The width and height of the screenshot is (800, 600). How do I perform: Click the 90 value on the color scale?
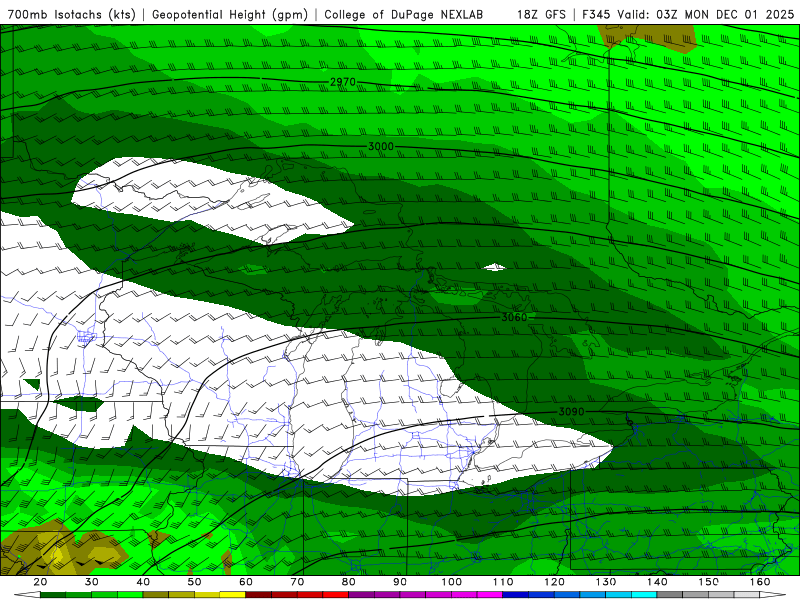(x=400, y=582)
